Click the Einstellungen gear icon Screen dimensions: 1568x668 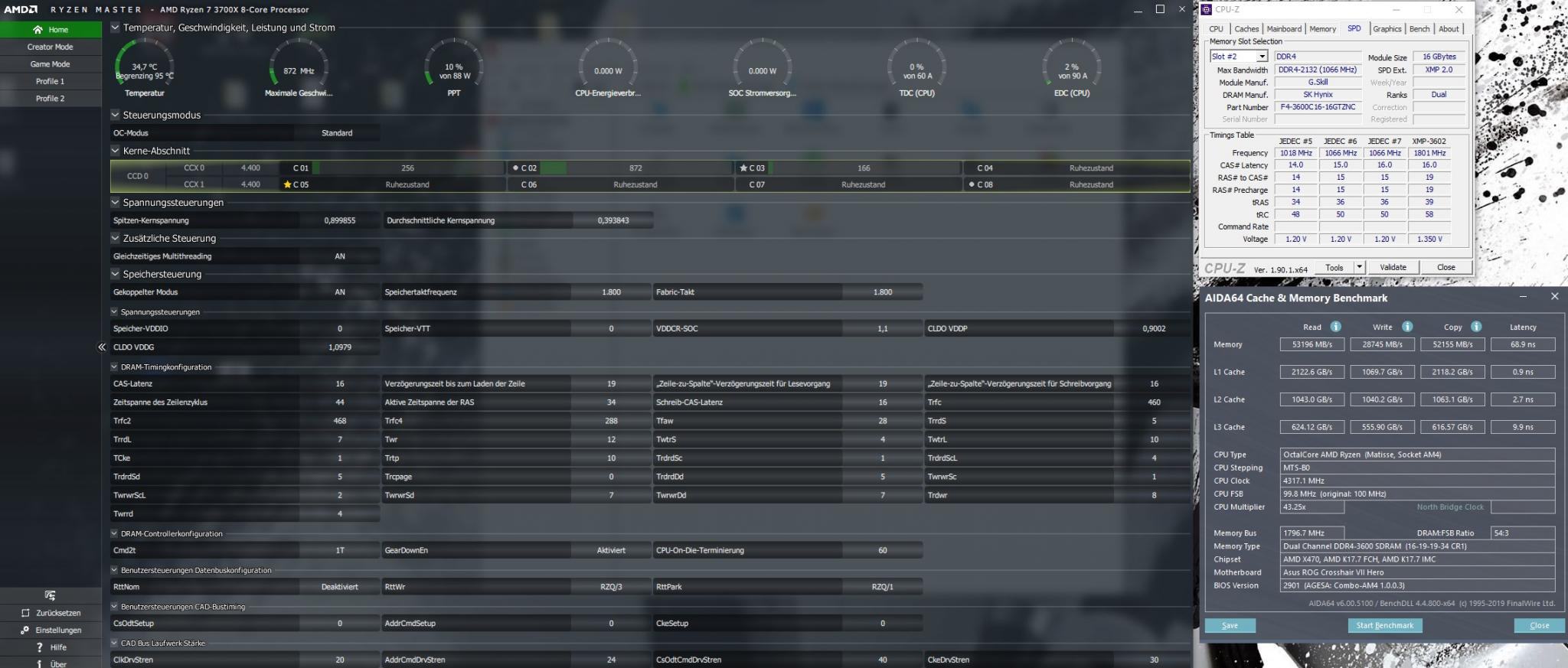tap(25, 630)
